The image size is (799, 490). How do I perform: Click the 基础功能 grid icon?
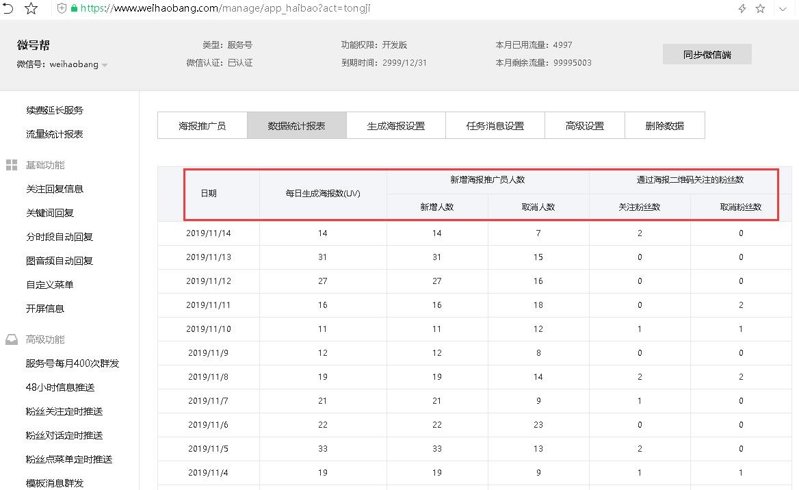12,165
